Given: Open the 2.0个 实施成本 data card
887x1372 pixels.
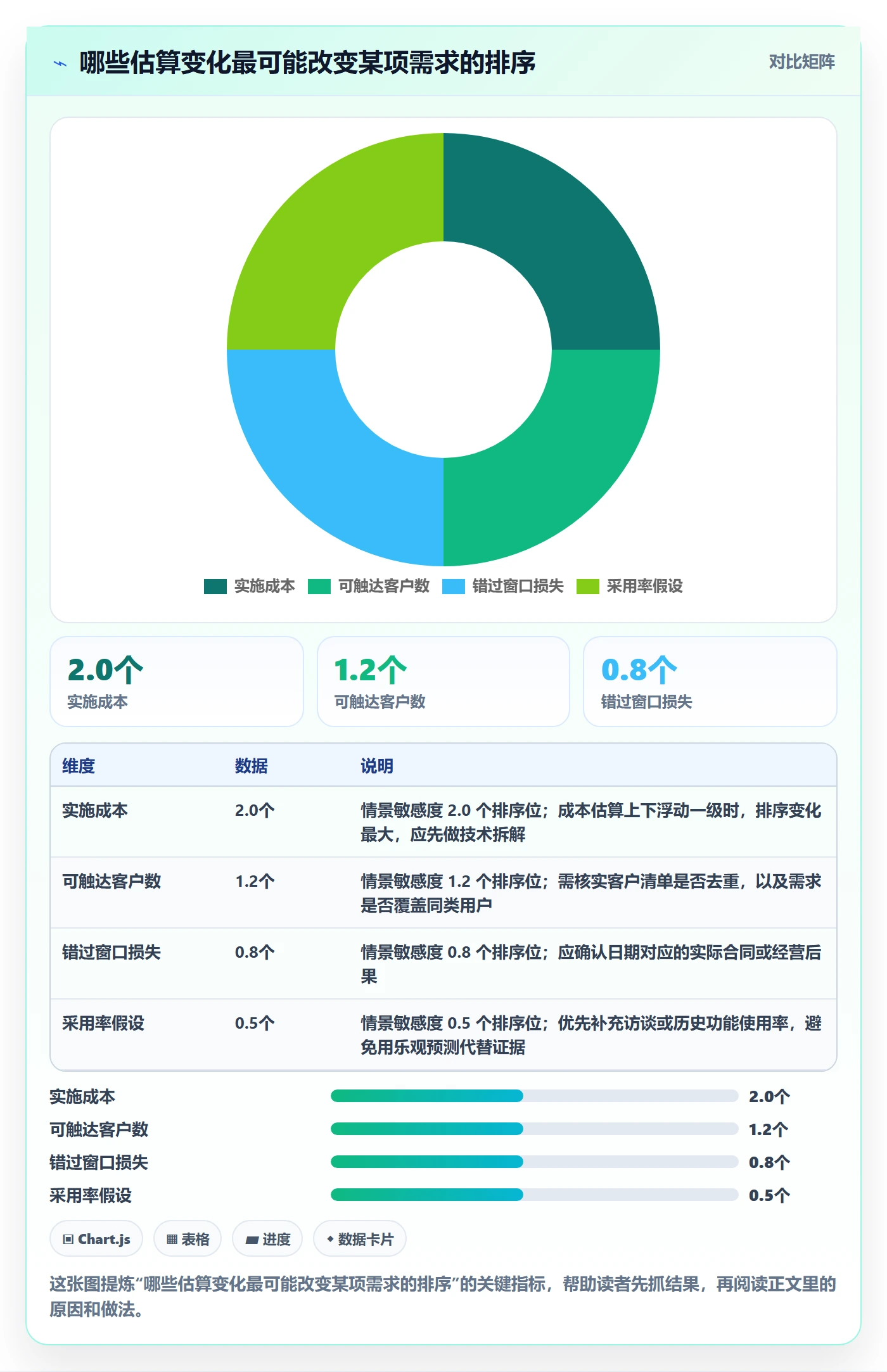Looking at the screenshot, I should (177, 682).
